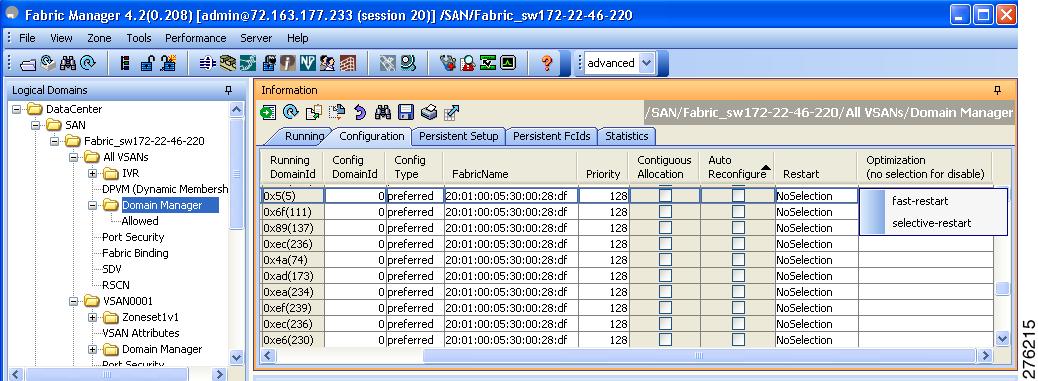The width and height of the screenshot is (1038, 381).
Task: Click the two-people users icon in main toolbar
Action: coord(327,64)
